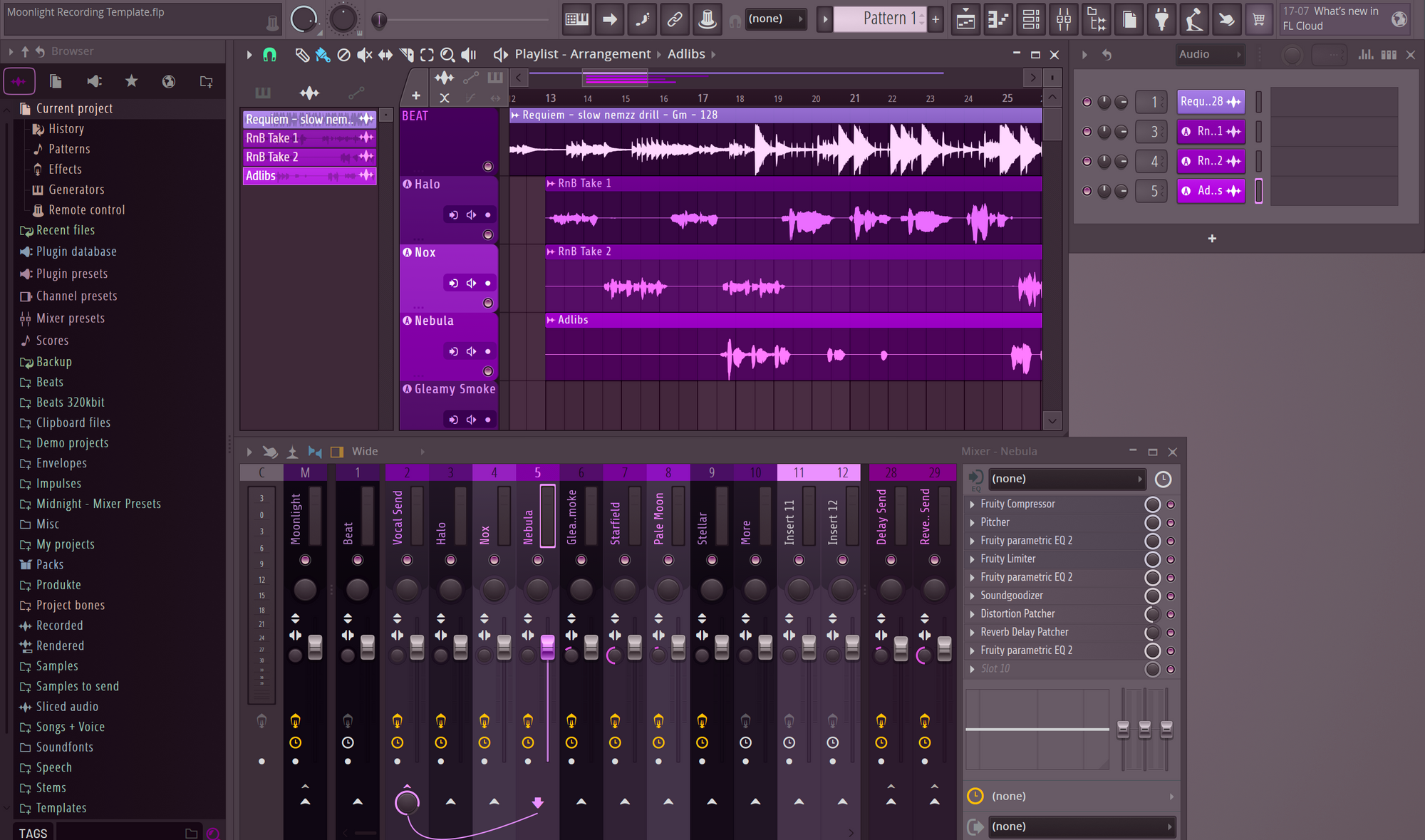Viewport: 1425px width, 840px height.
Task: Select the Paint brush tool in playlist
Action: (x=323, y=55)
